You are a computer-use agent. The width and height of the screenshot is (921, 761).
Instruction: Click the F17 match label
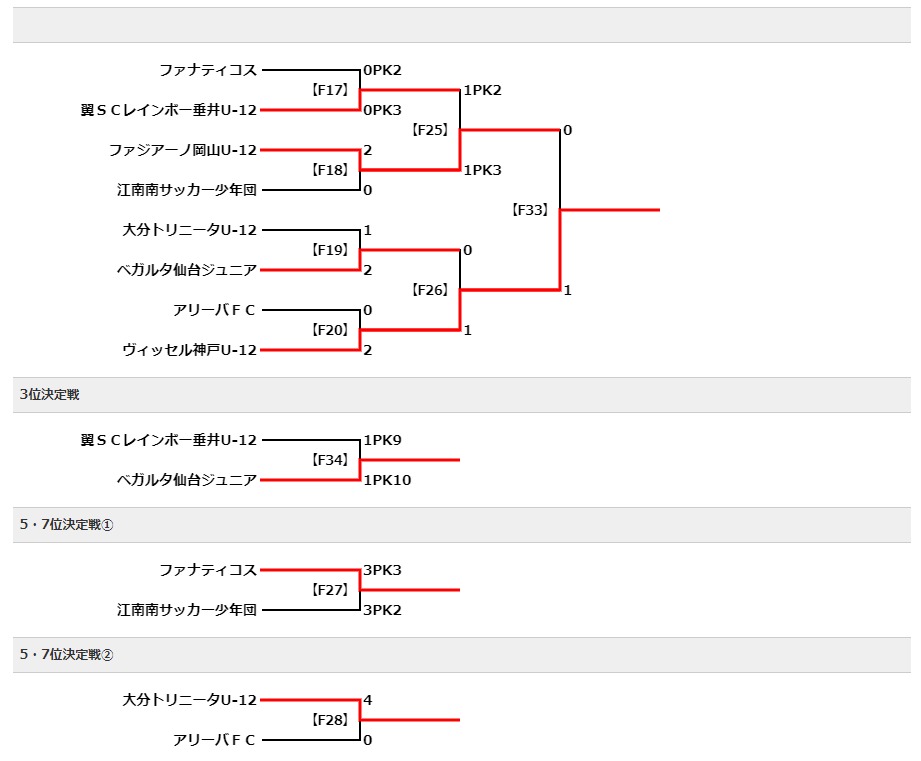[x=330, y=90]
